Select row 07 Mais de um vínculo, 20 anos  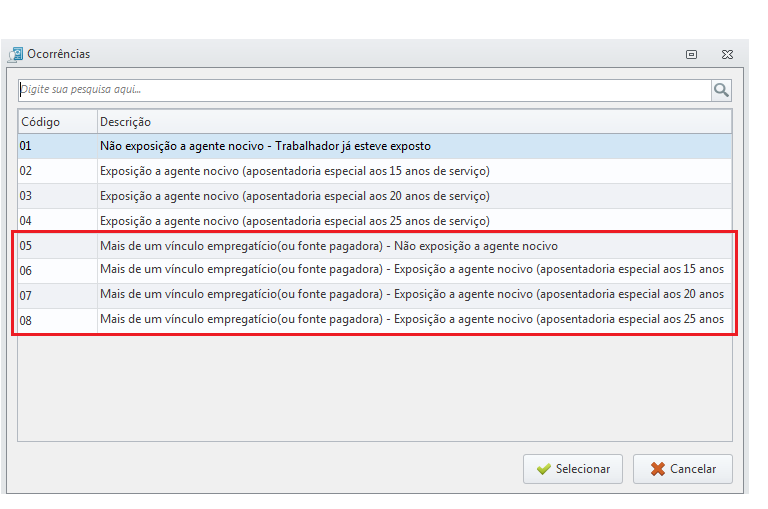(375, 296)
